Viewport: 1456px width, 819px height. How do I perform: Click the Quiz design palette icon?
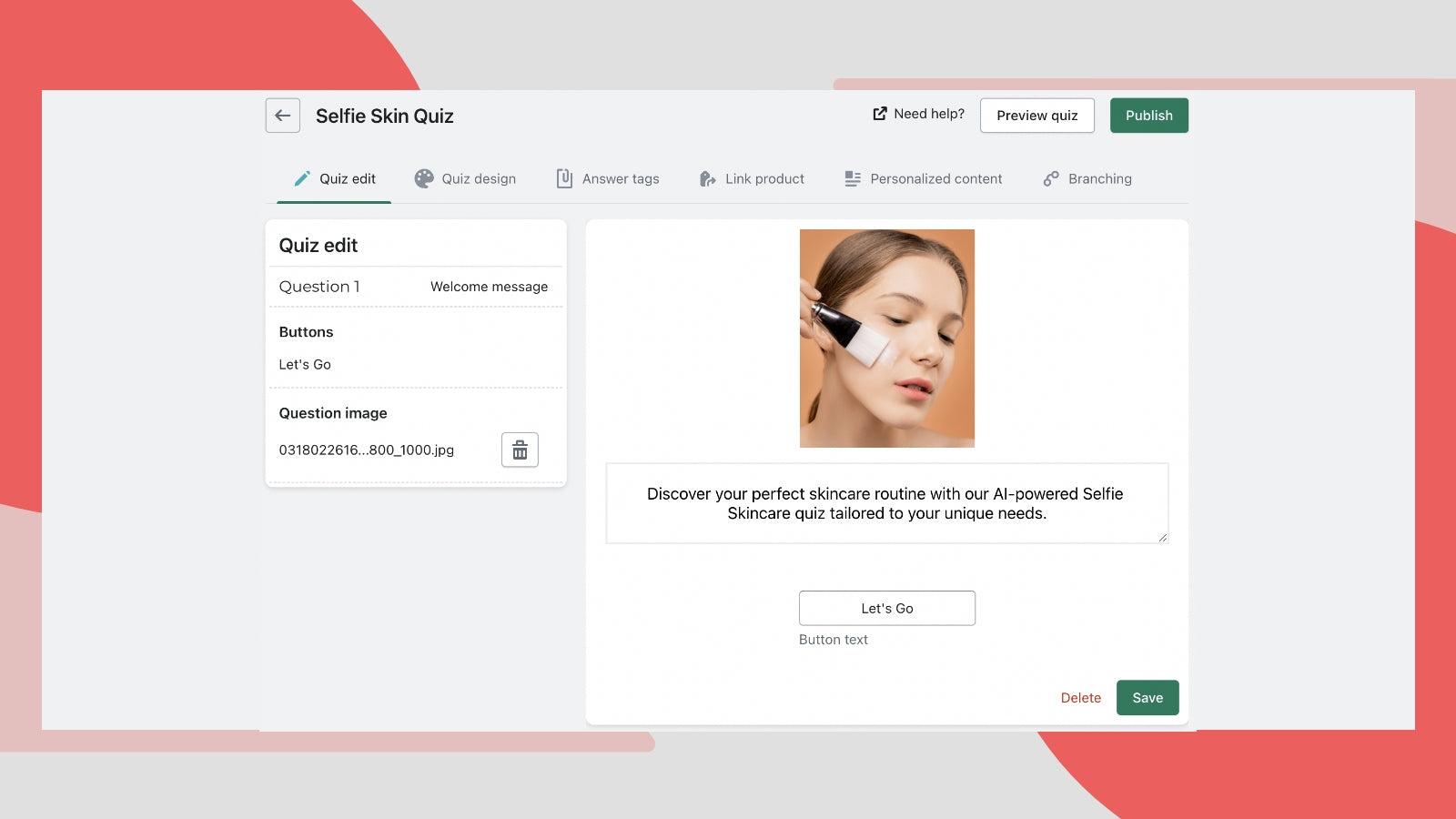coord(422,178)
